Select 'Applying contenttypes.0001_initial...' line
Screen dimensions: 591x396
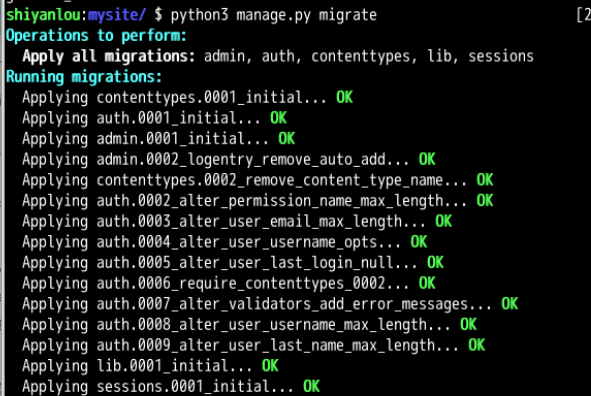tap(187, 98)
